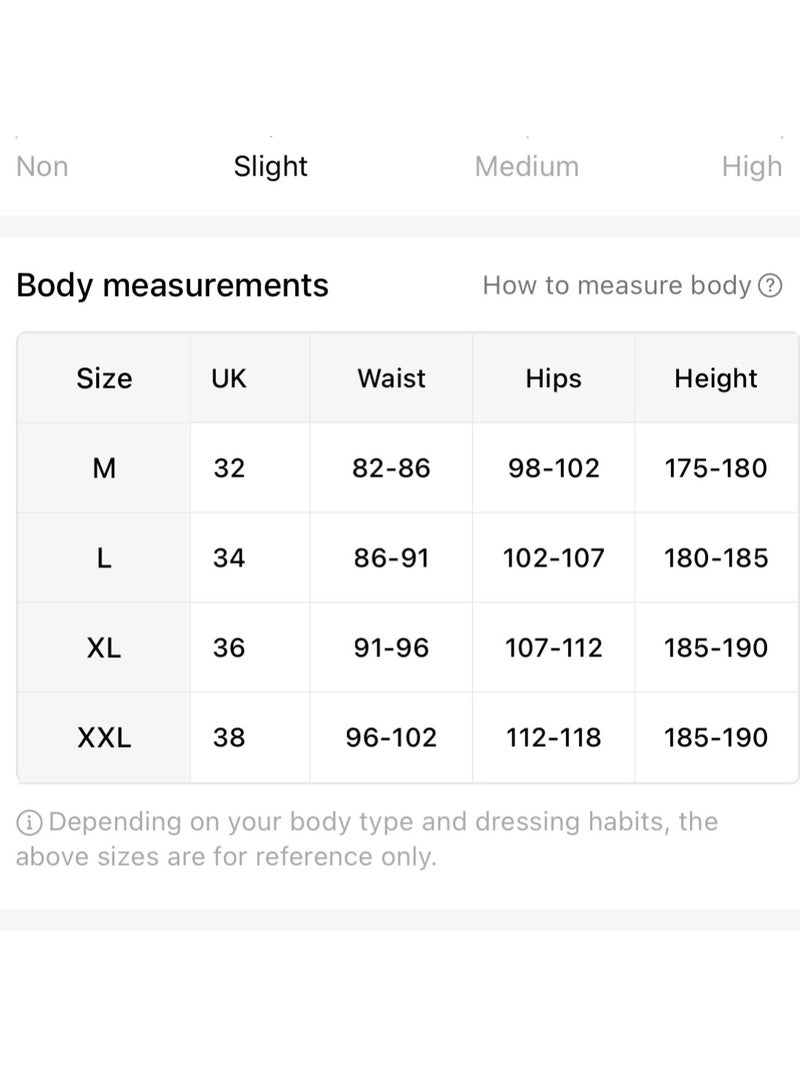Select the XL size row
Viewport: 800px width, 1091px height.
[x=408, y=647]
